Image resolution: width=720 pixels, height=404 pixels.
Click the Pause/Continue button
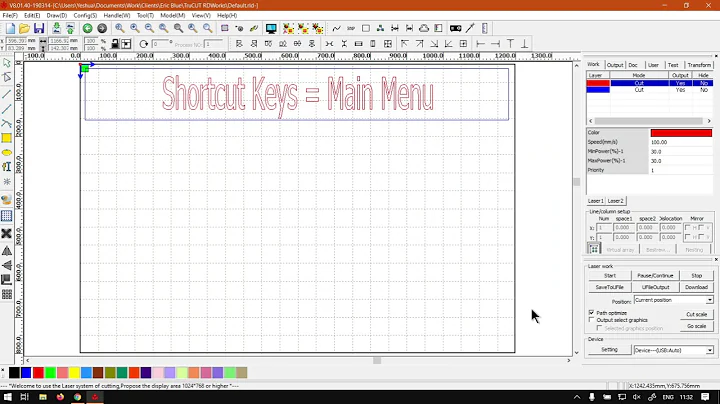click(x=655, y=276)
